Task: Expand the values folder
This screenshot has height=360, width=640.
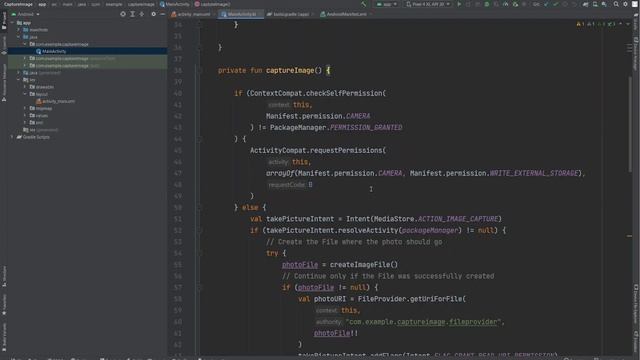Action: point(25,116)
